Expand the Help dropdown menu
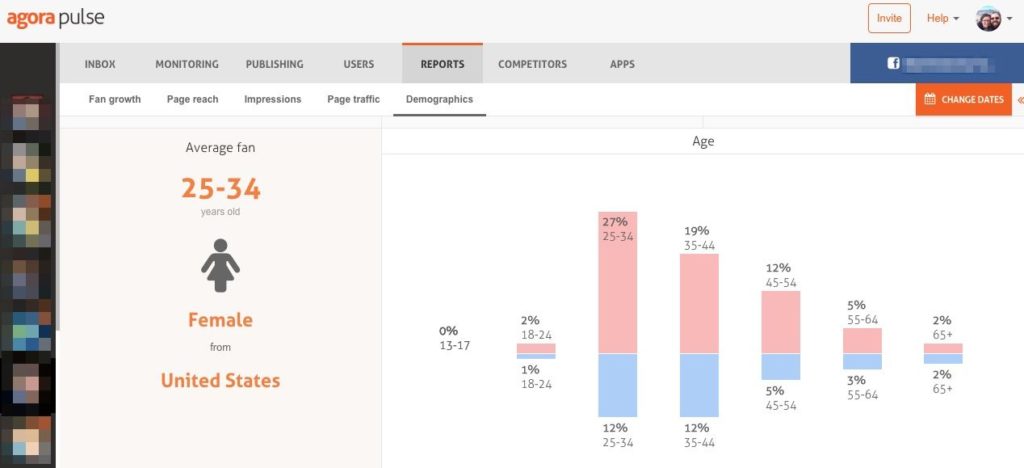Viewport: 1024px width, 468px height. [943, 18]
